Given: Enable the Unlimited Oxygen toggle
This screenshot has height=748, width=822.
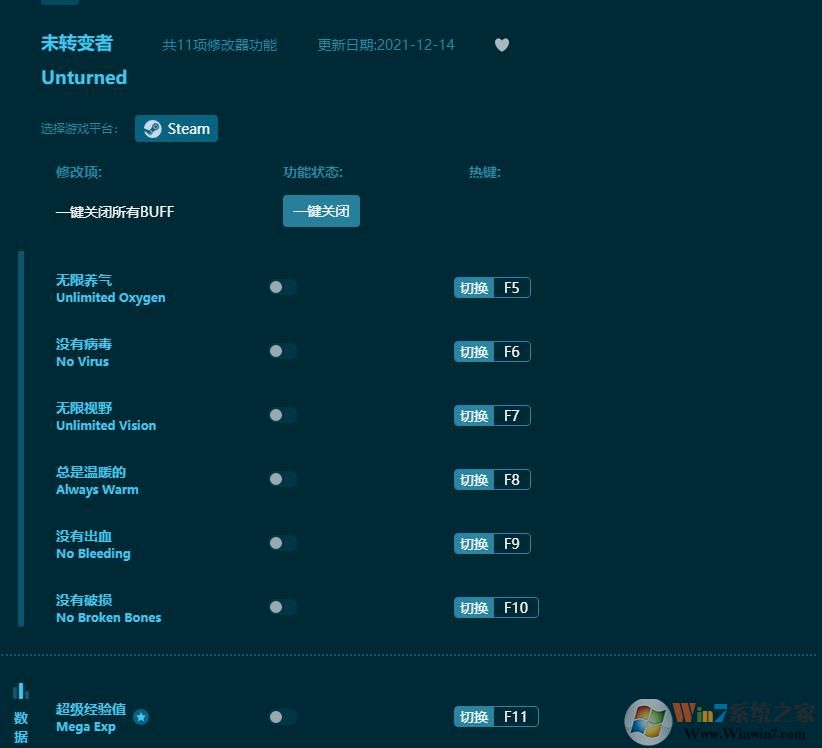Looking at the screenshot, I should (282, 287).
